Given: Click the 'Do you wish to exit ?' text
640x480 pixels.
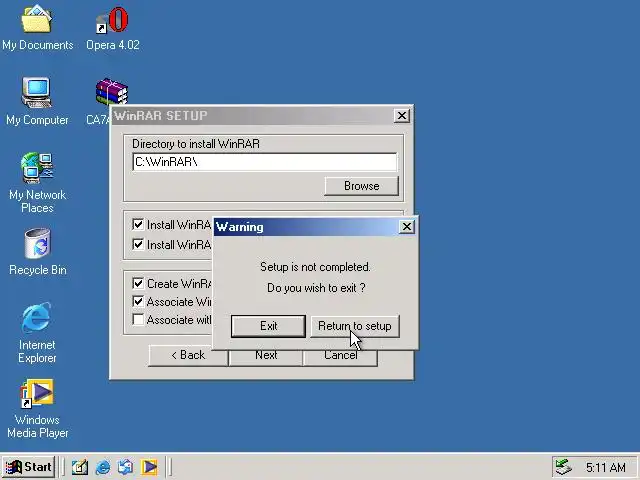Looking at the screenshot, I should tap(316, 288).
